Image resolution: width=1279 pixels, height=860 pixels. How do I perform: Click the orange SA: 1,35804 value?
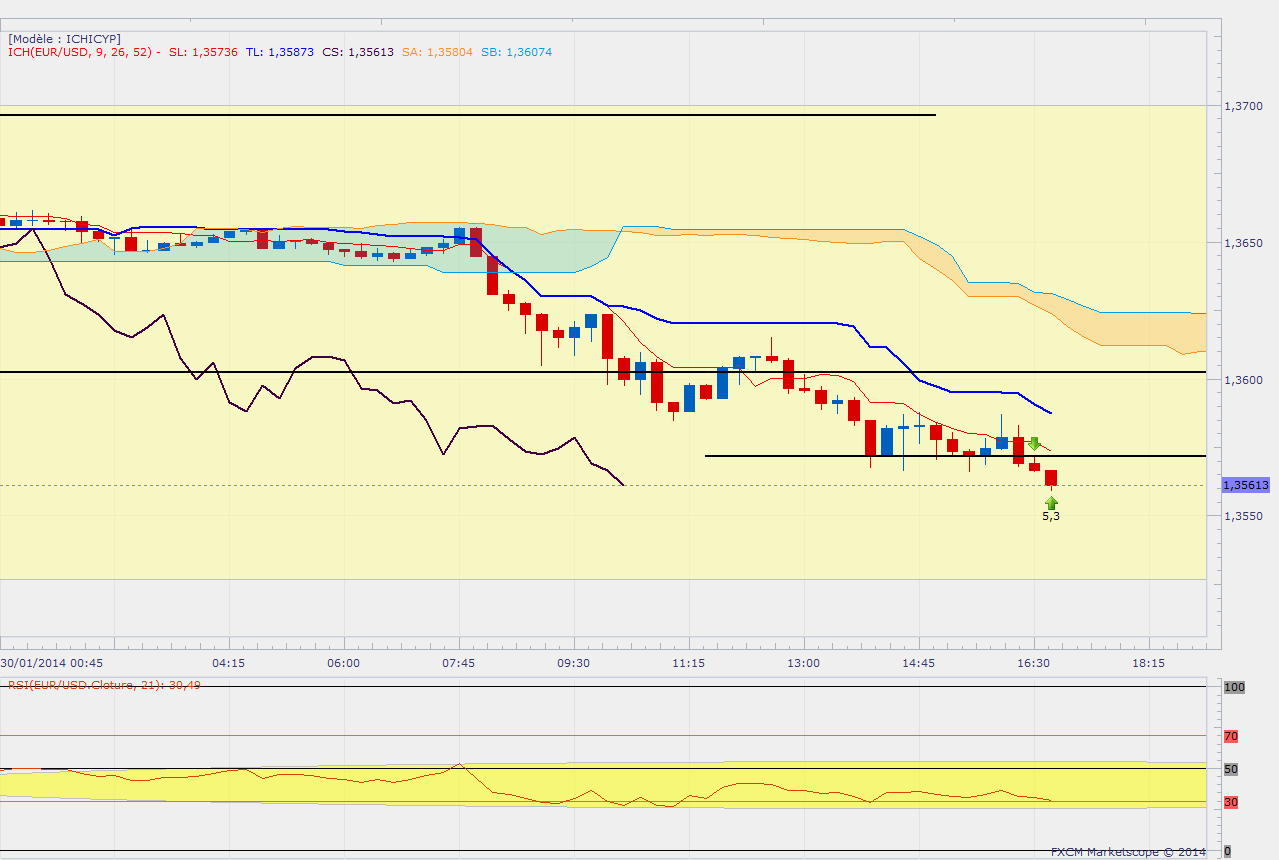(x=436, y=52)
